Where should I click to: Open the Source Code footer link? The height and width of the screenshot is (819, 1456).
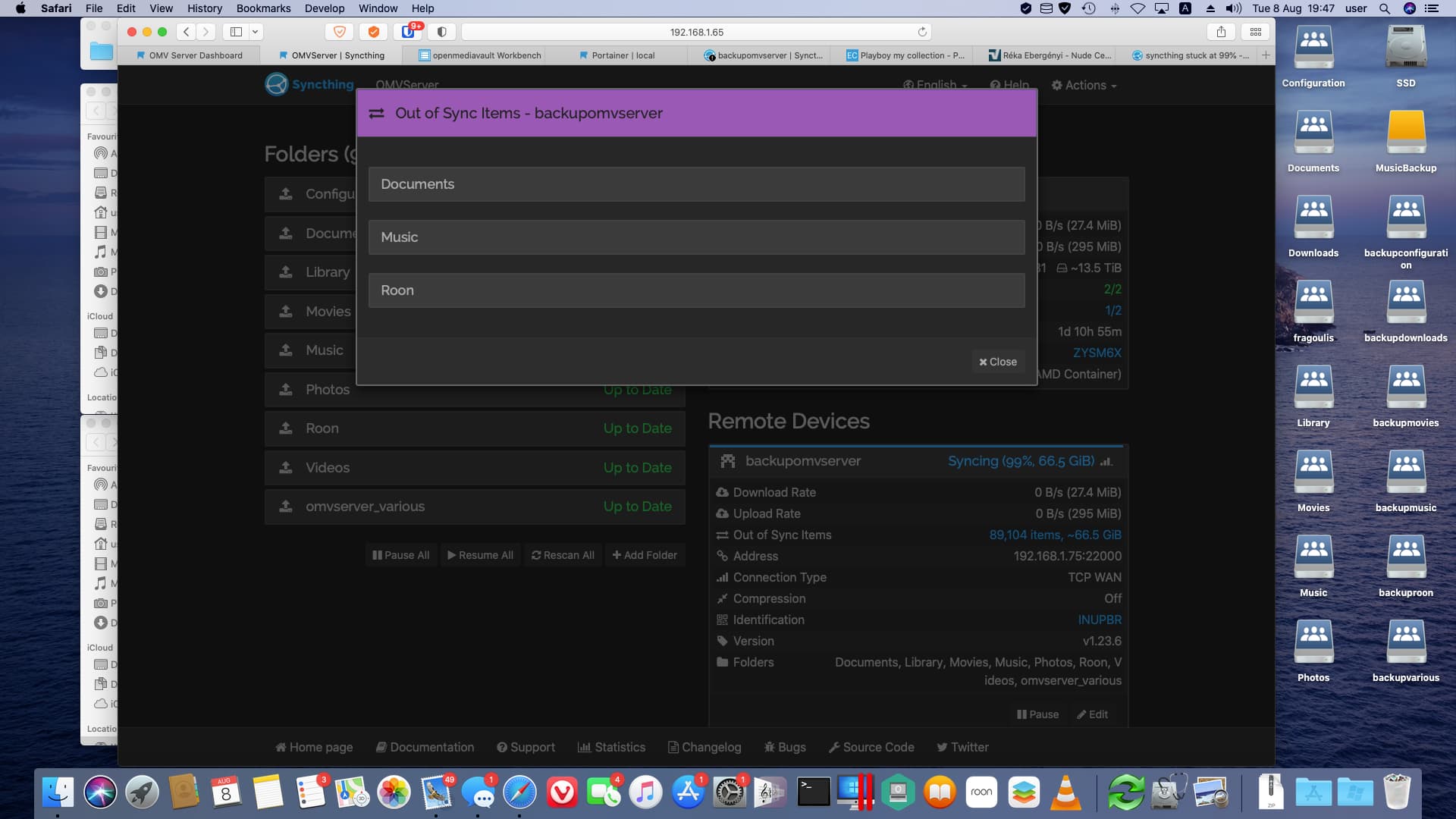click(871, 747)
